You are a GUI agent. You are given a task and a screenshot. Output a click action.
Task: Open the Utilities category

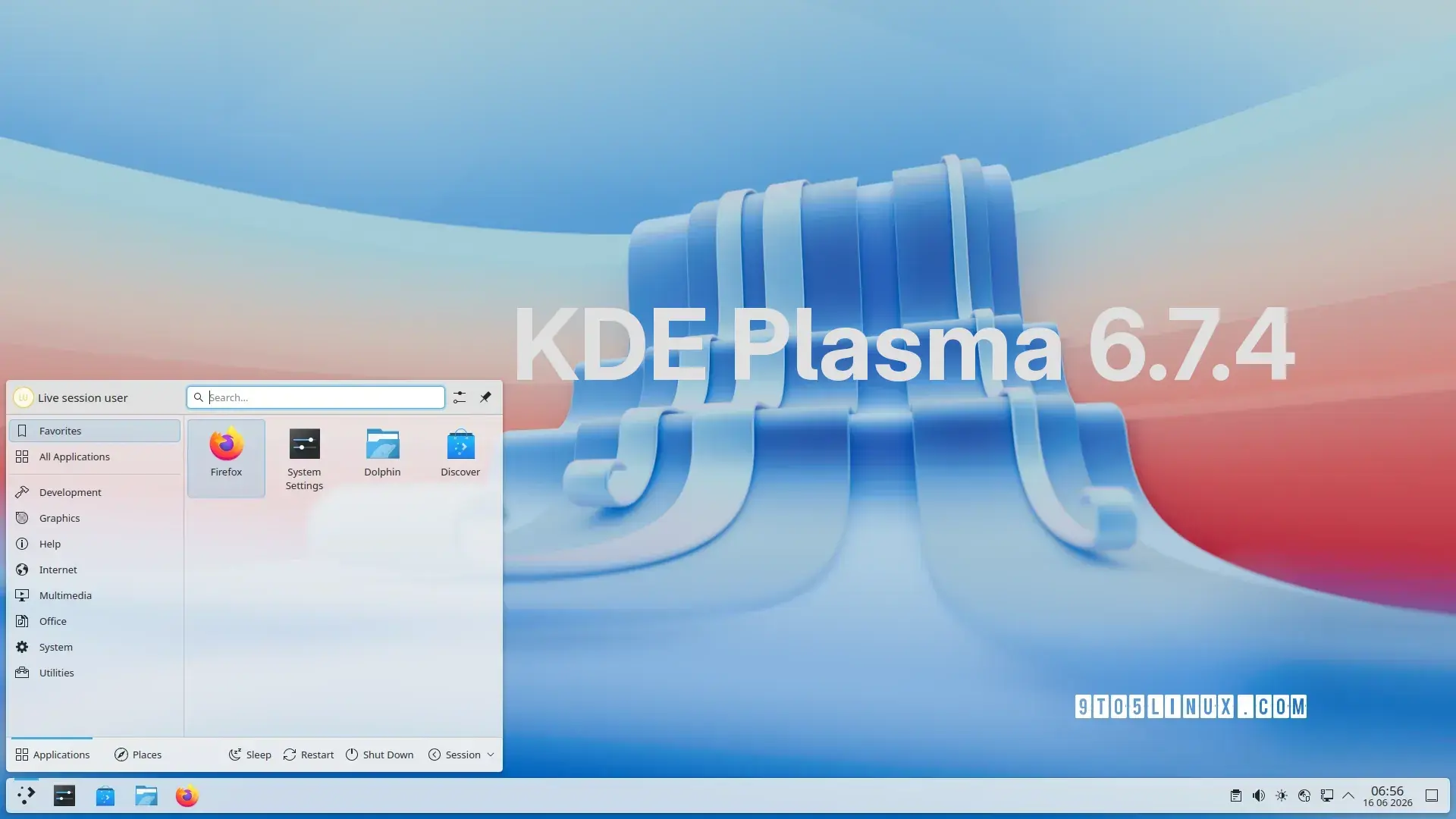tap(95, 673)
